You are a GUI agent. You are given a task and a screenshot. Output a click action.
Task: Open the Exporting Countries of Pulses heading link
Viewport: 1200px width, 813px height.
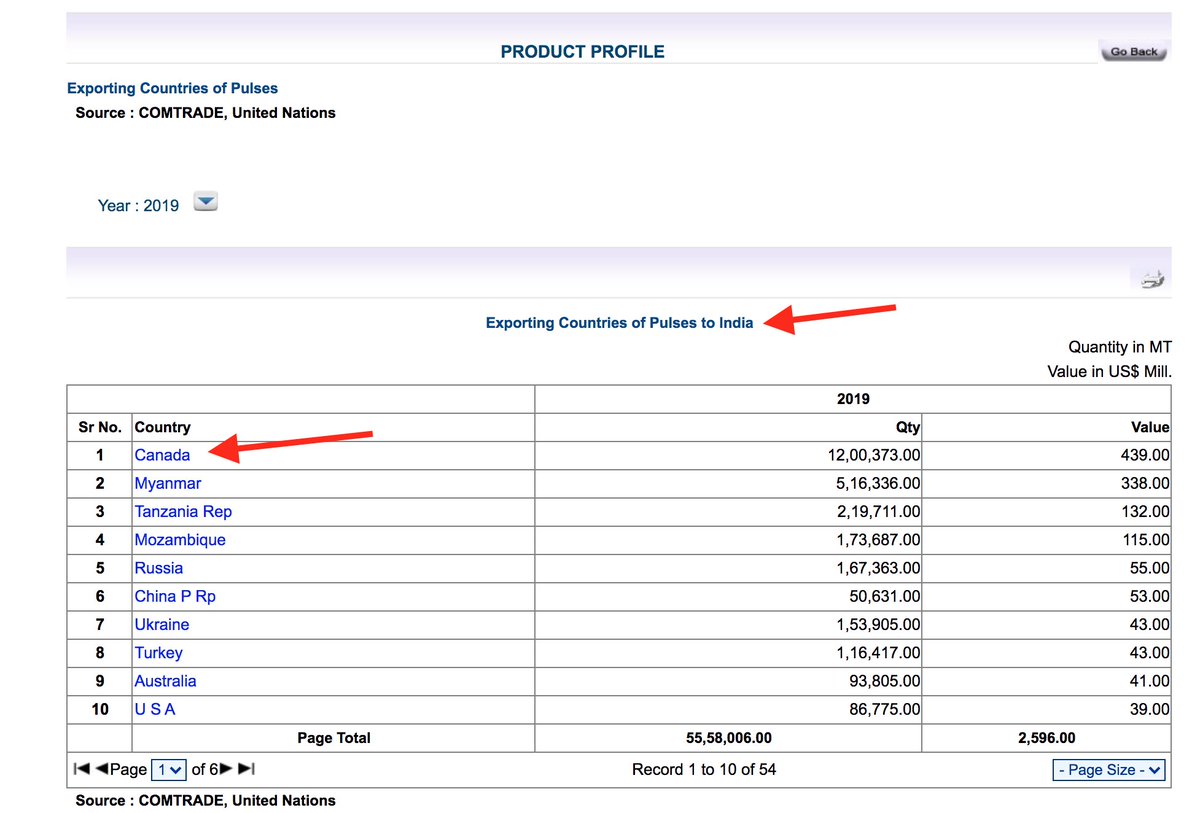(172, 88)
